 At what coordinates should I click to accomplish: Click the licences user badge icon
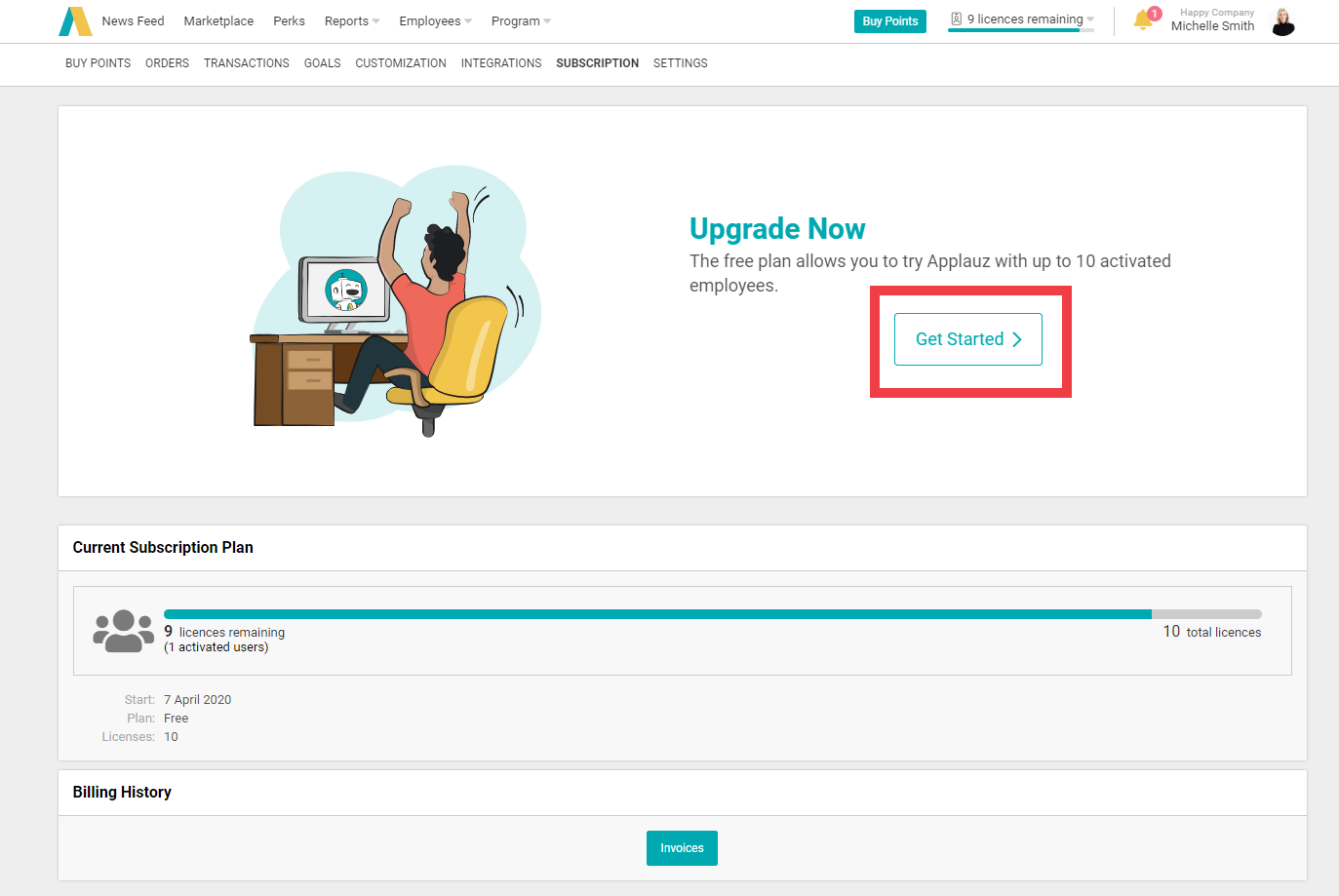(956, 19)
